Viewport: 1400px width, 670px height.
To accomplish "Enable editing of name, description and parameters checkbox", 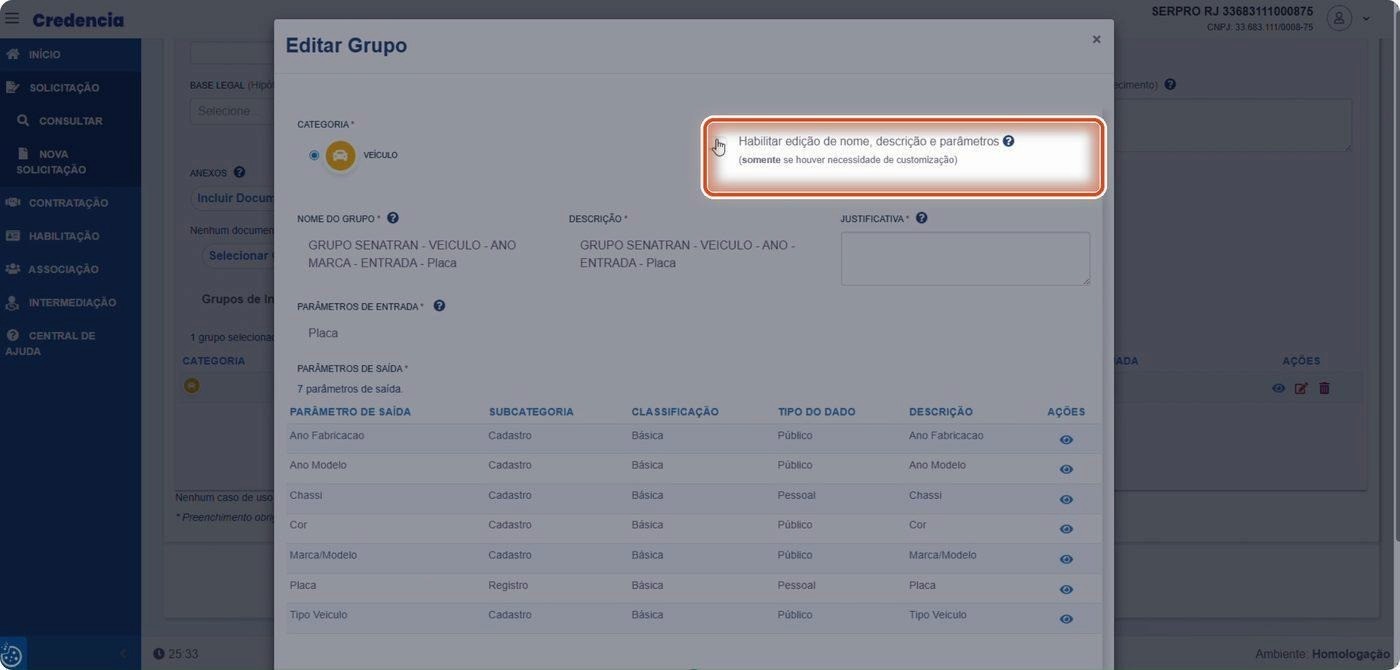I will (x=720, y=143).
